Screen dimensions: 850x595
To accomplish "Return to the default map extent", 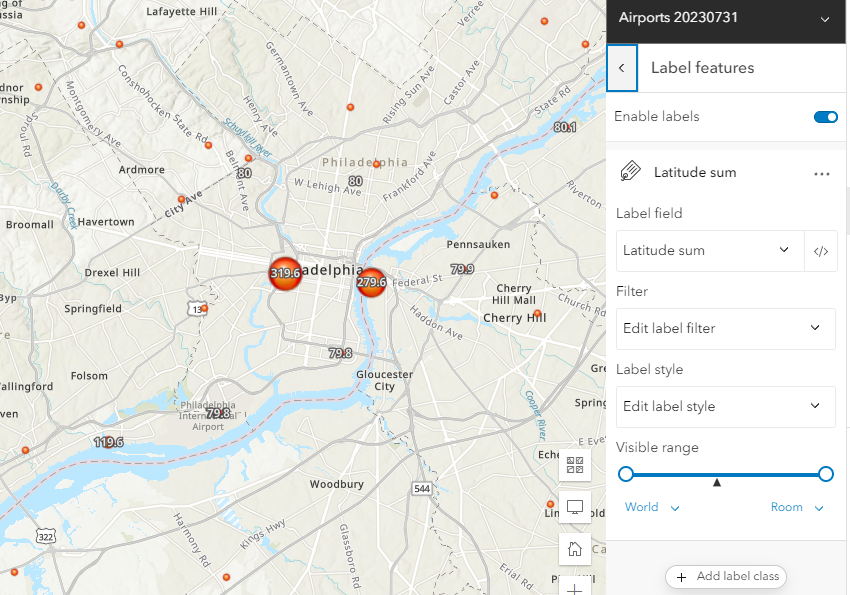I will click(x=575, y=549).
